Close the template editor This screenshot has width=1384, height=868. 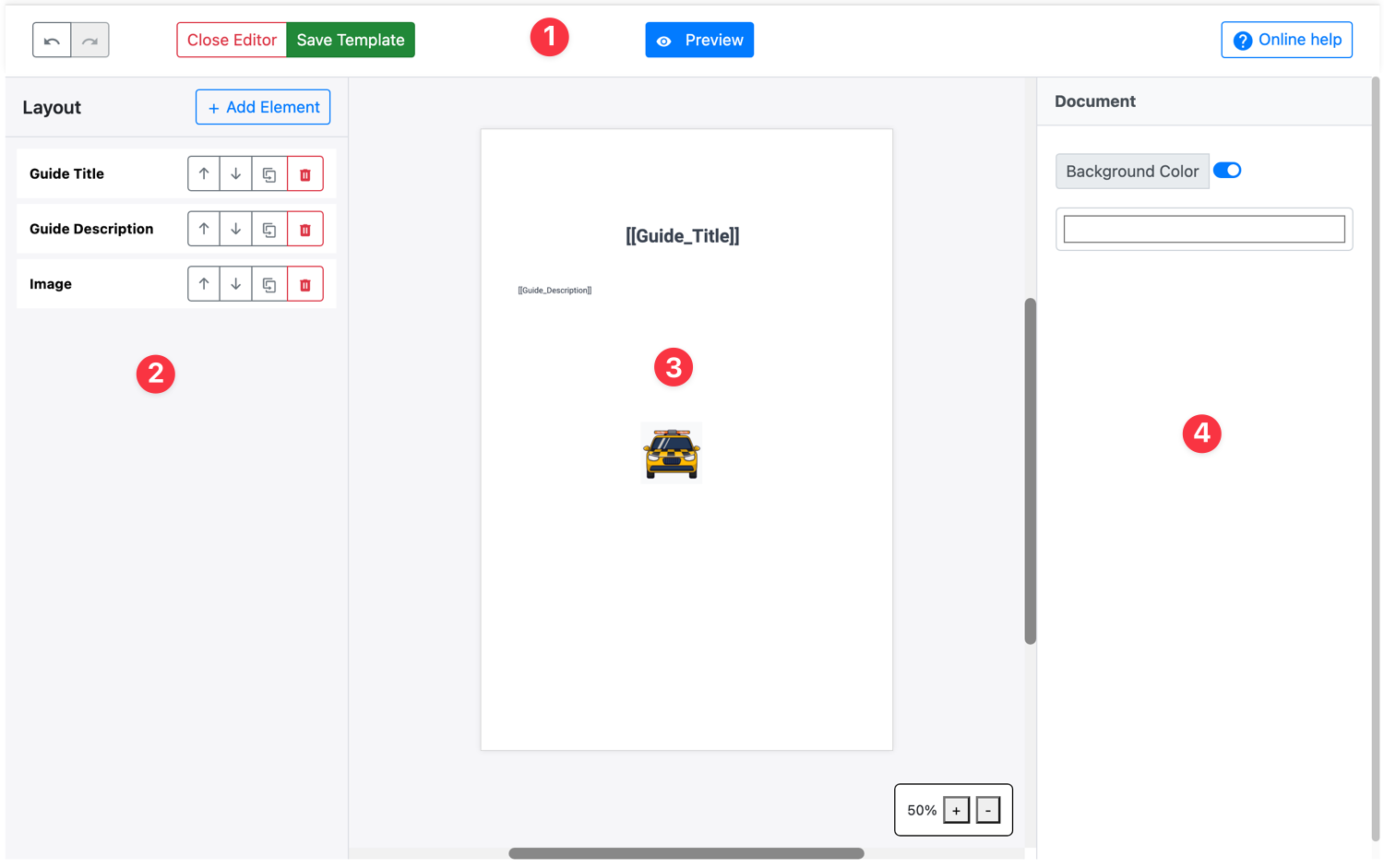pos(232,40)
